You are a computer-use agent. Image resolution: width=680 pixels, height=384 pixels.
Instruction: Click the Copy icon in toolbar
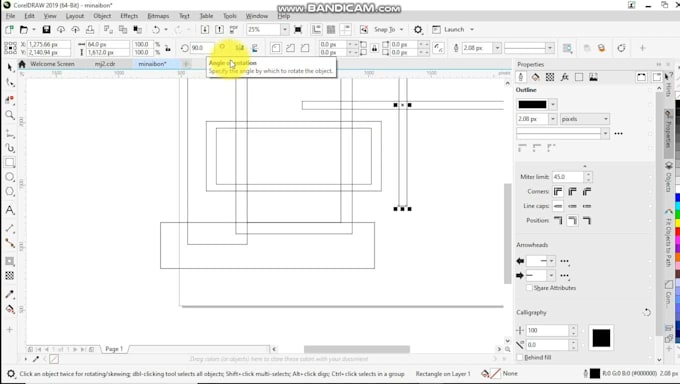pos(123,30)
